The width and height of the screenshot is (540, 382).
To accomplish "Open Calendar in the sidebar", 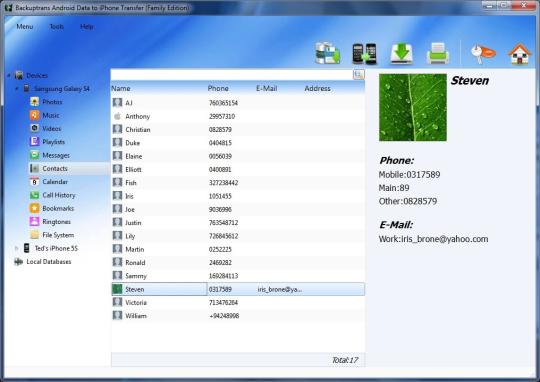I will [x=55, y=182].
